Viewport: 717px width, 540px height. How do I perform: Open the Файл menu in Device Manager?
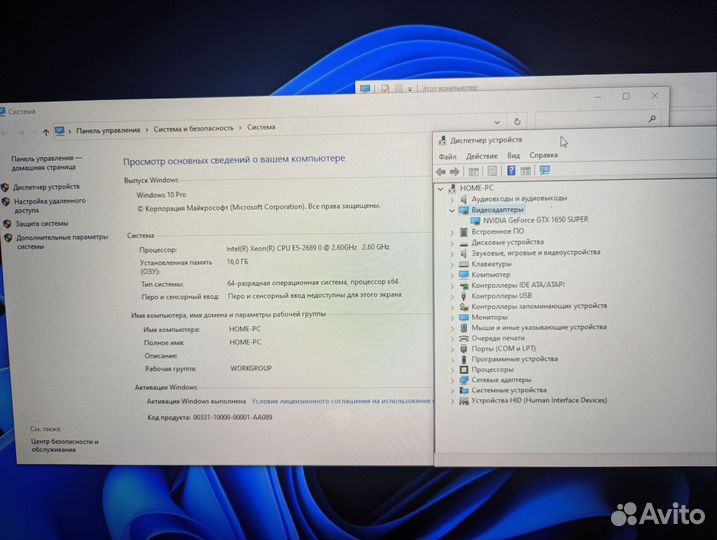(447, 156)
